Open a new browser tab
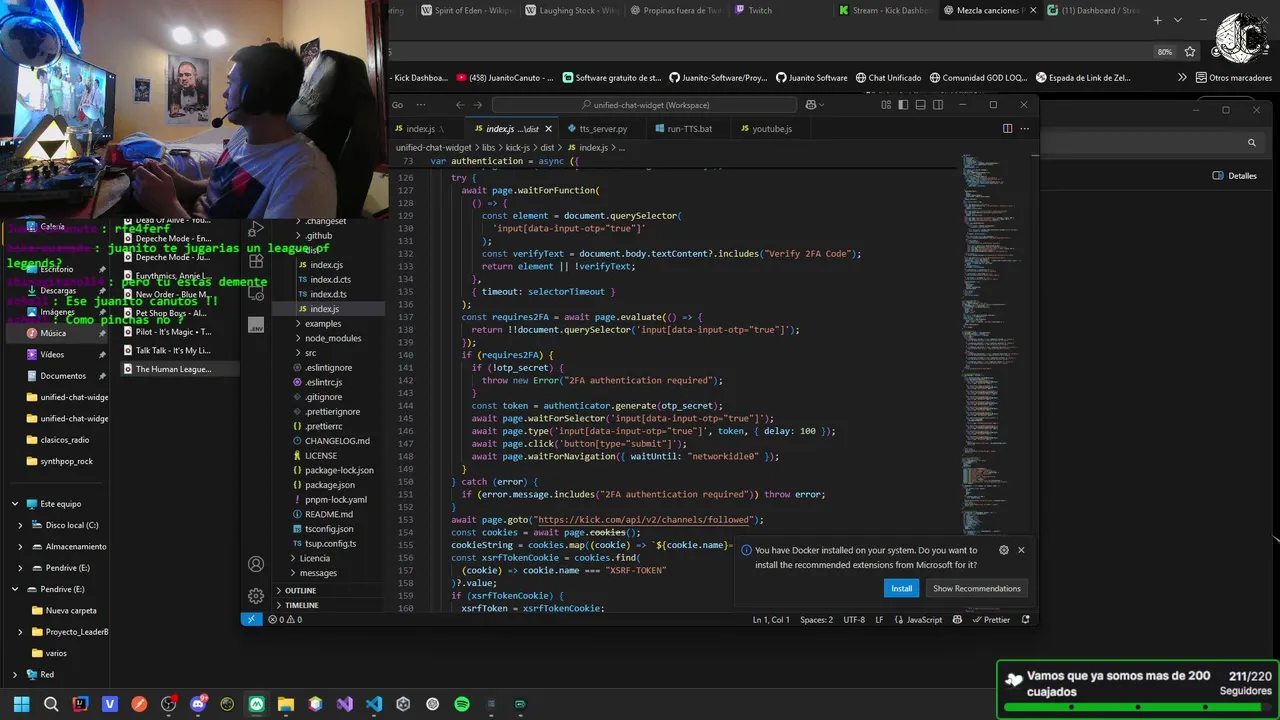 pos(1157,19)
